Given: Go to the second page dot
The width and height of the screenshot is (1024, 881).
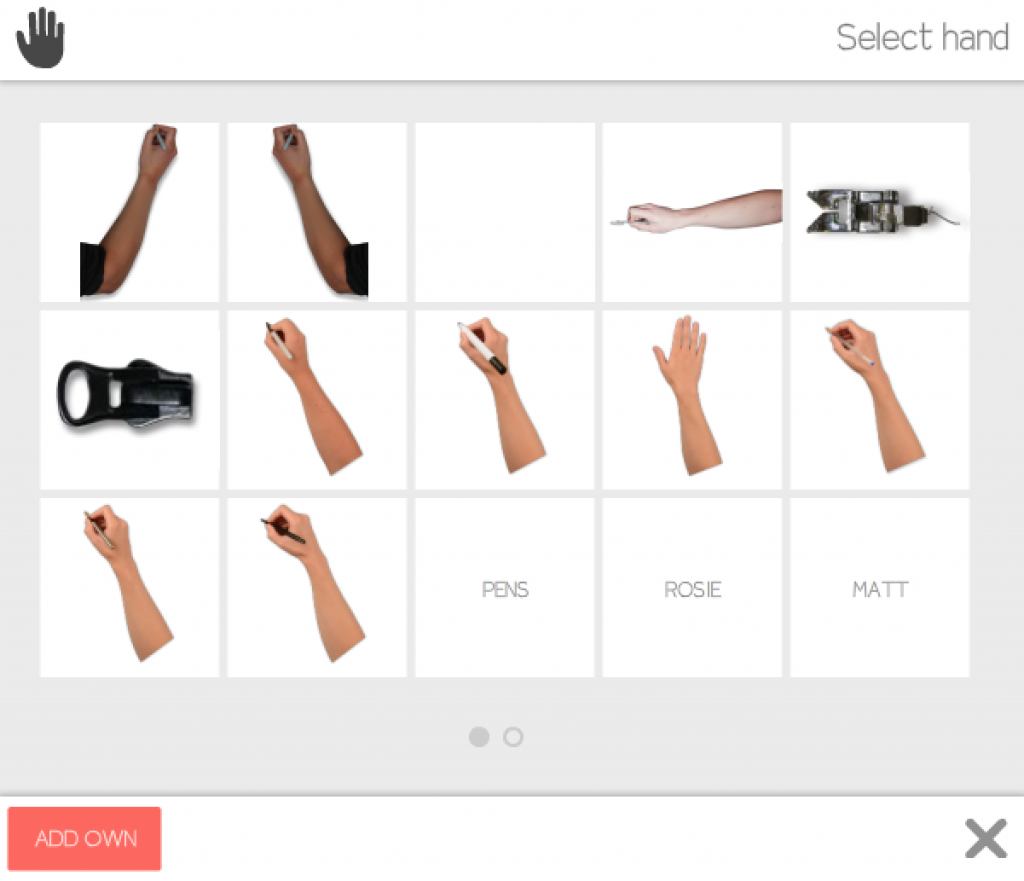Looking at the screenshot, I should [513, 737].
